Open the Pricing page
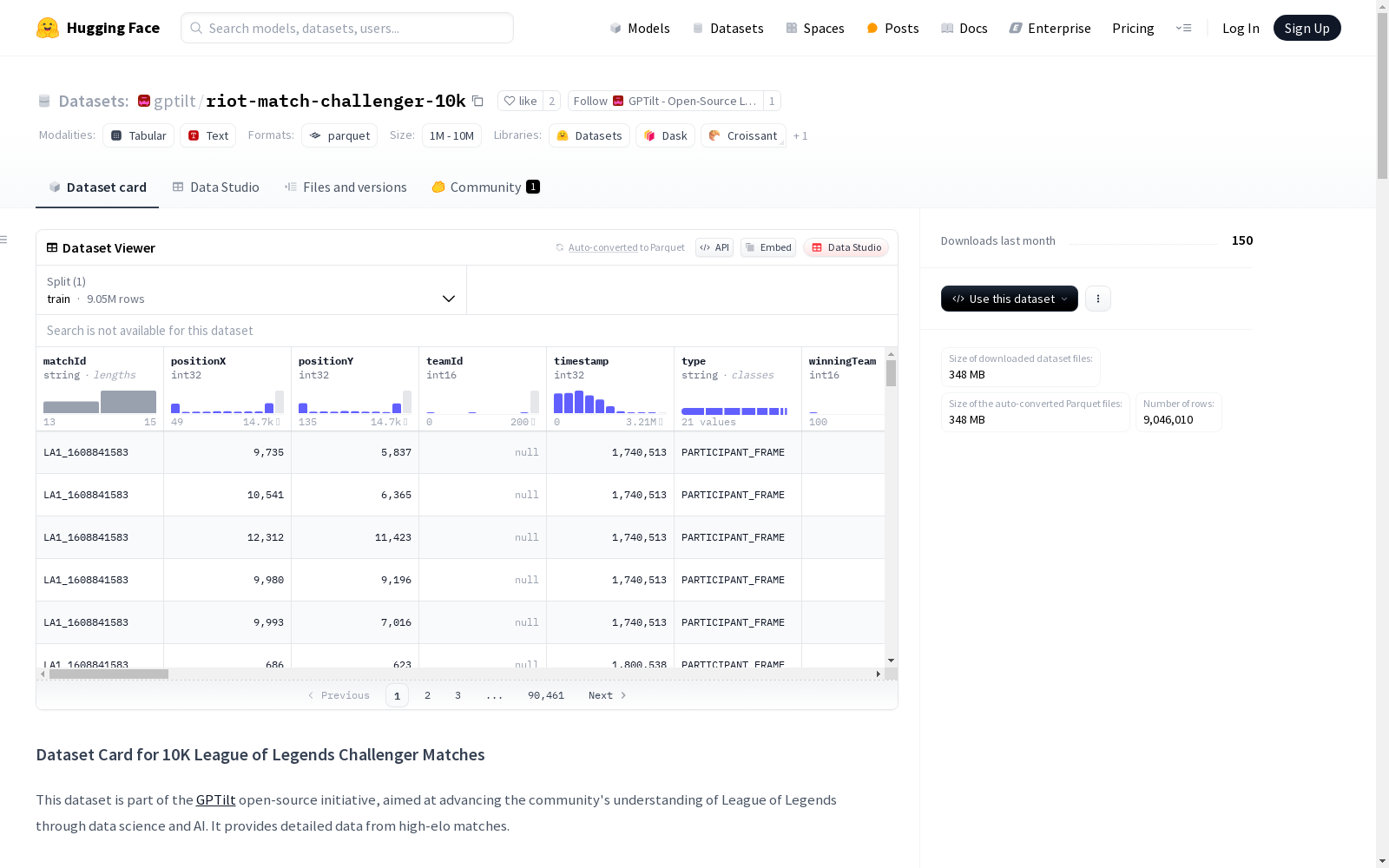 (1133, 28)
